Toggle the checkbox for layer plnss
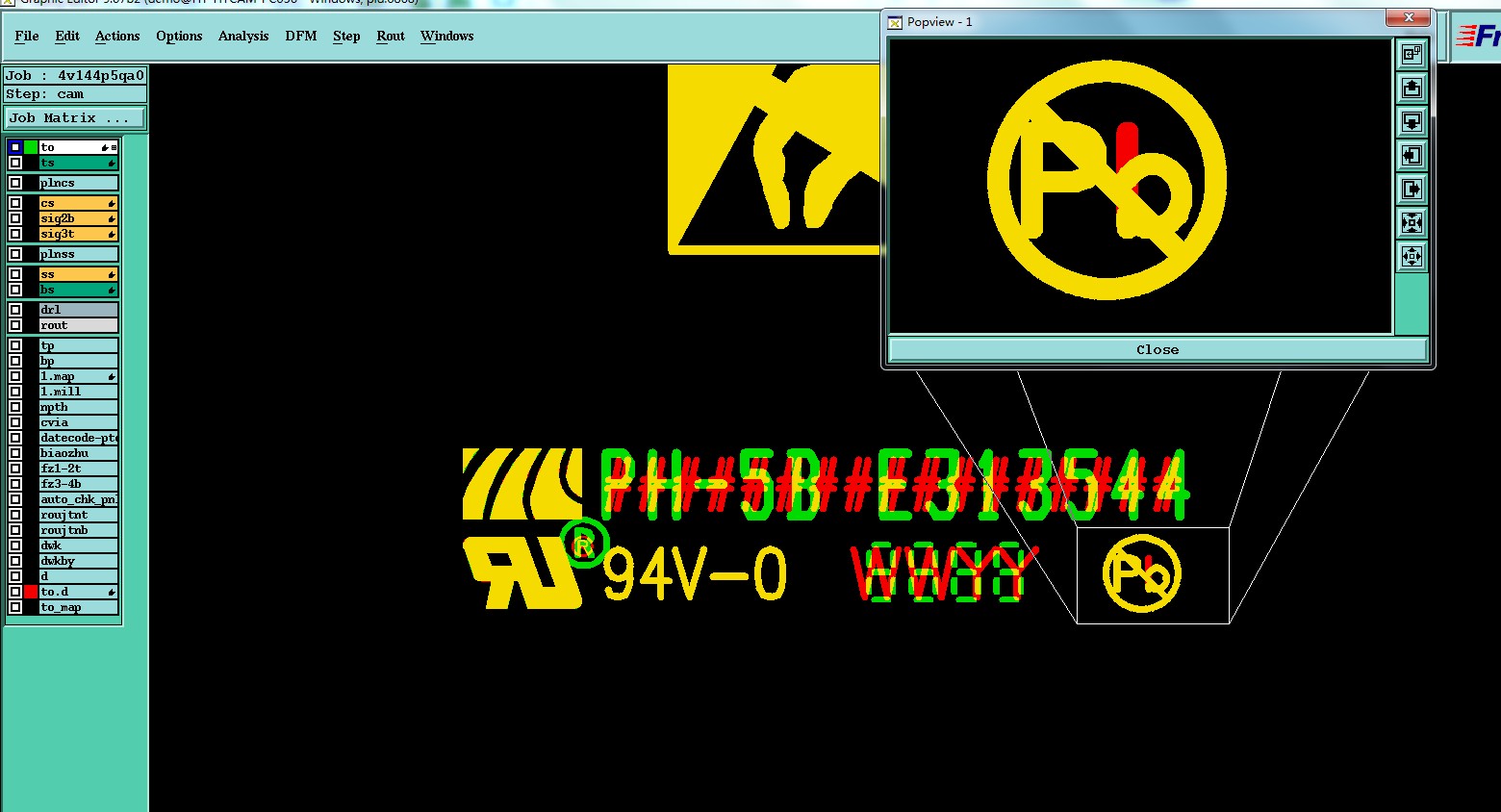 click(x=15, y=254)
